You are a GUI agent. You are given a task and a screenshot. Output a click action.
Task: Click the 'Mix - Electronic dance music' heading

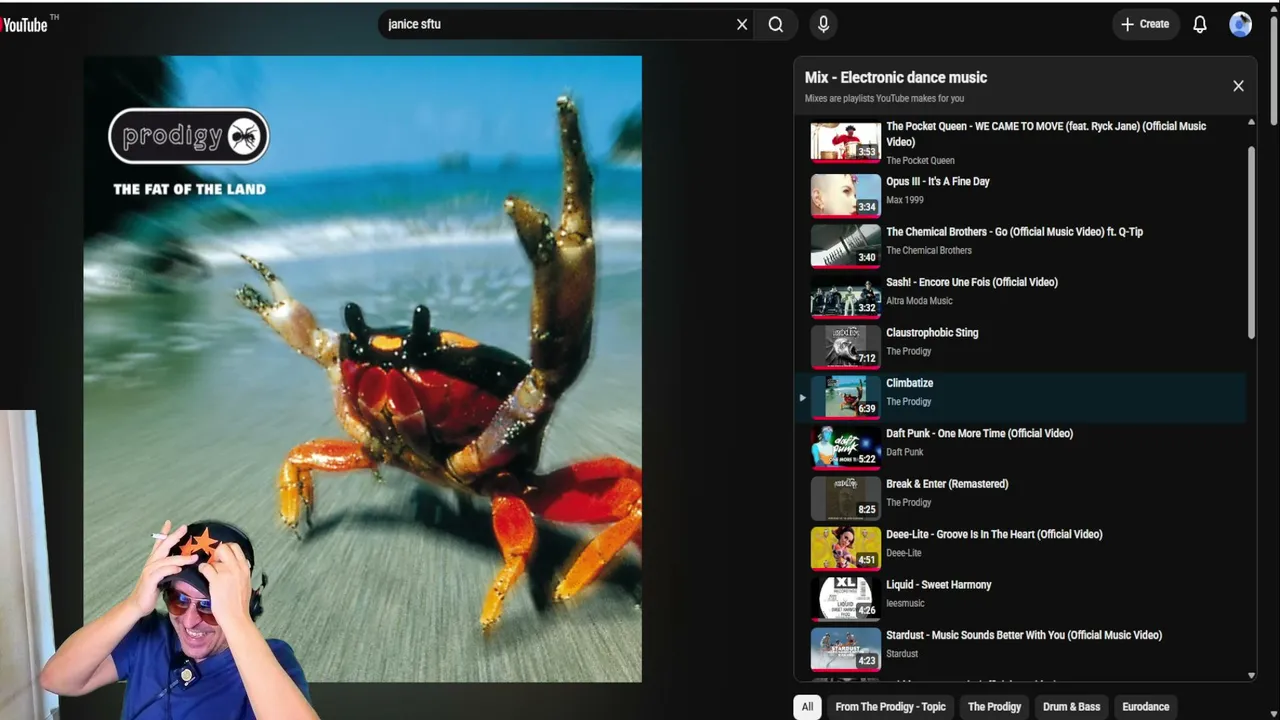tap(896, 78)
